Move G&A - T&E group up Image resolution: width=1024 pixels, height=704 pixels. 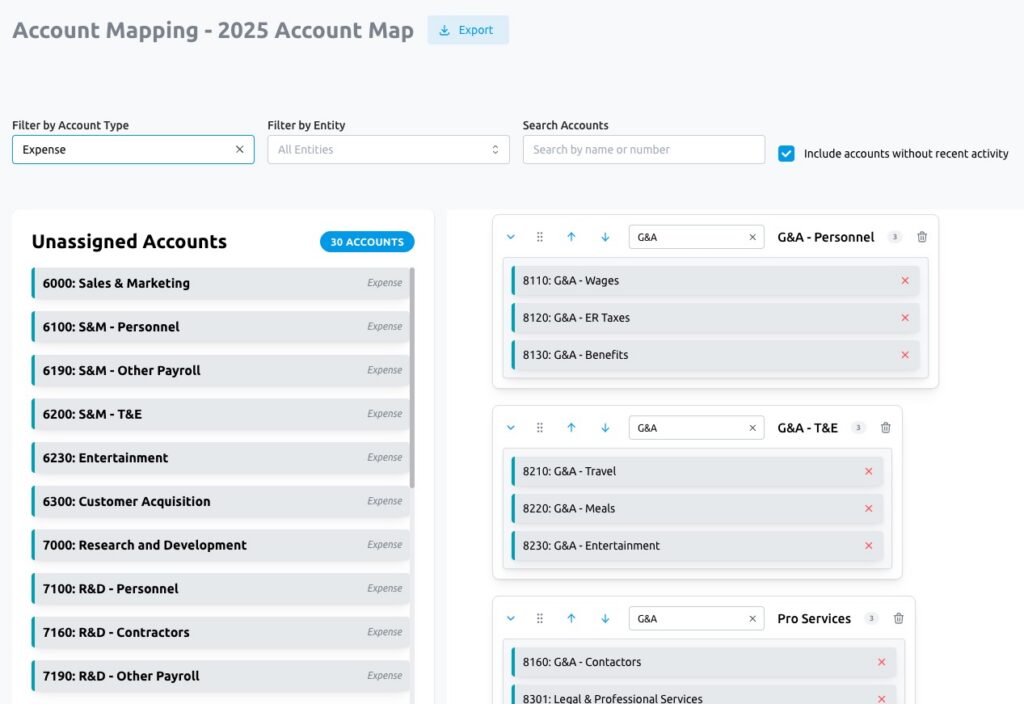(x=571, y=428)
